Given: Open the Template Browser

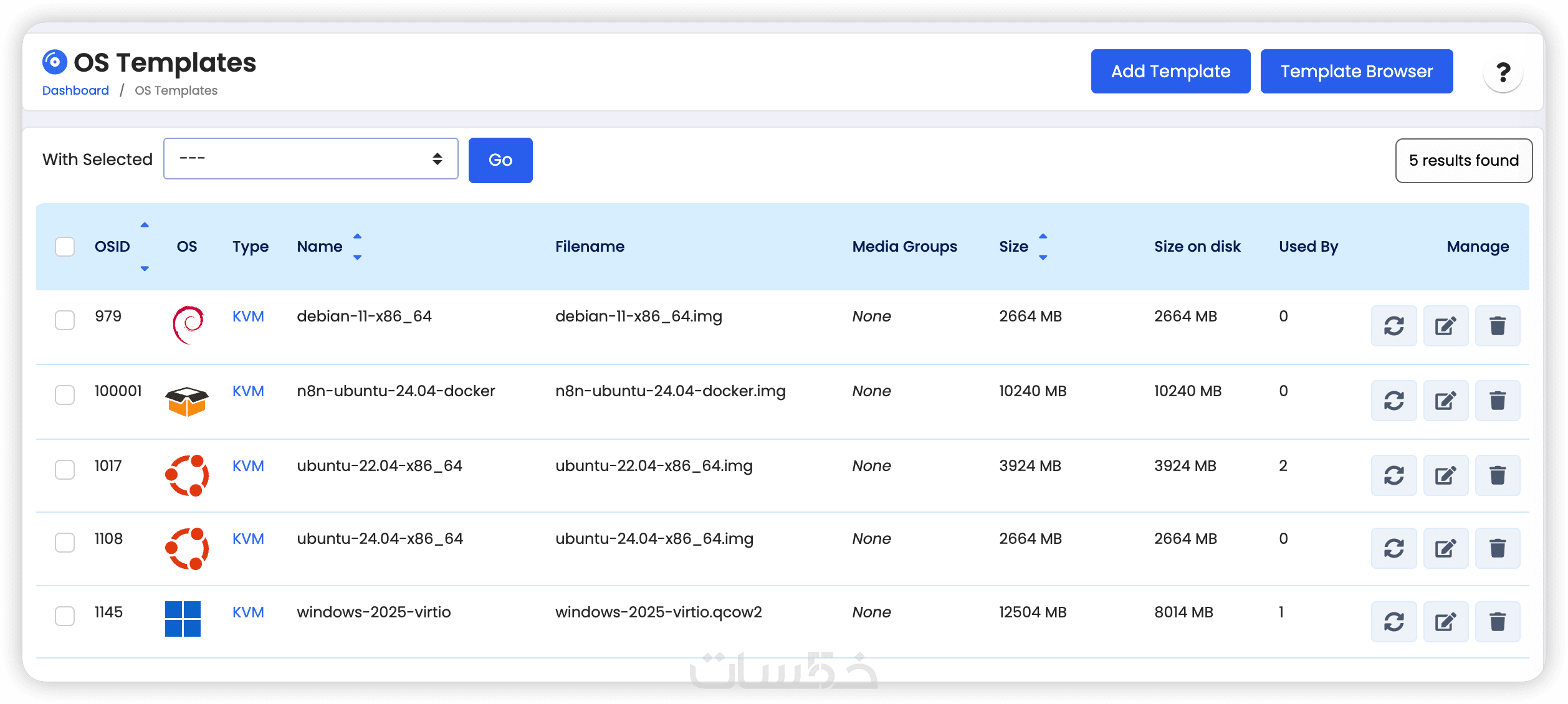Looking at the screenshot, I should [1356, 72].
